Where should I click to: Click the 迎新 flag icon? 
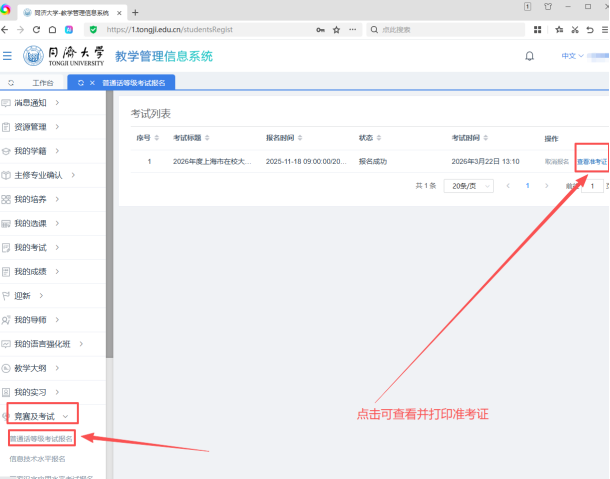[x=6, y=296]
